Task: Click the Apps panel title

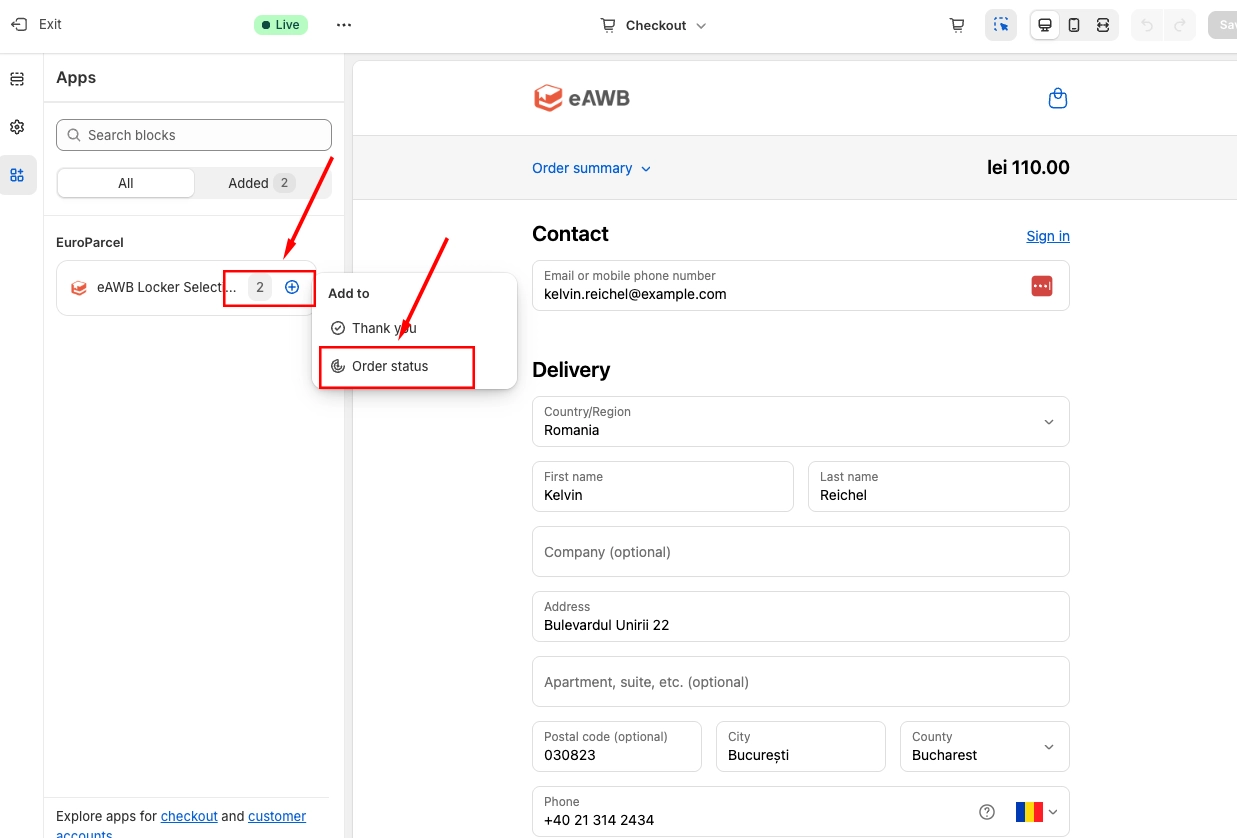Action: (76, 78)
